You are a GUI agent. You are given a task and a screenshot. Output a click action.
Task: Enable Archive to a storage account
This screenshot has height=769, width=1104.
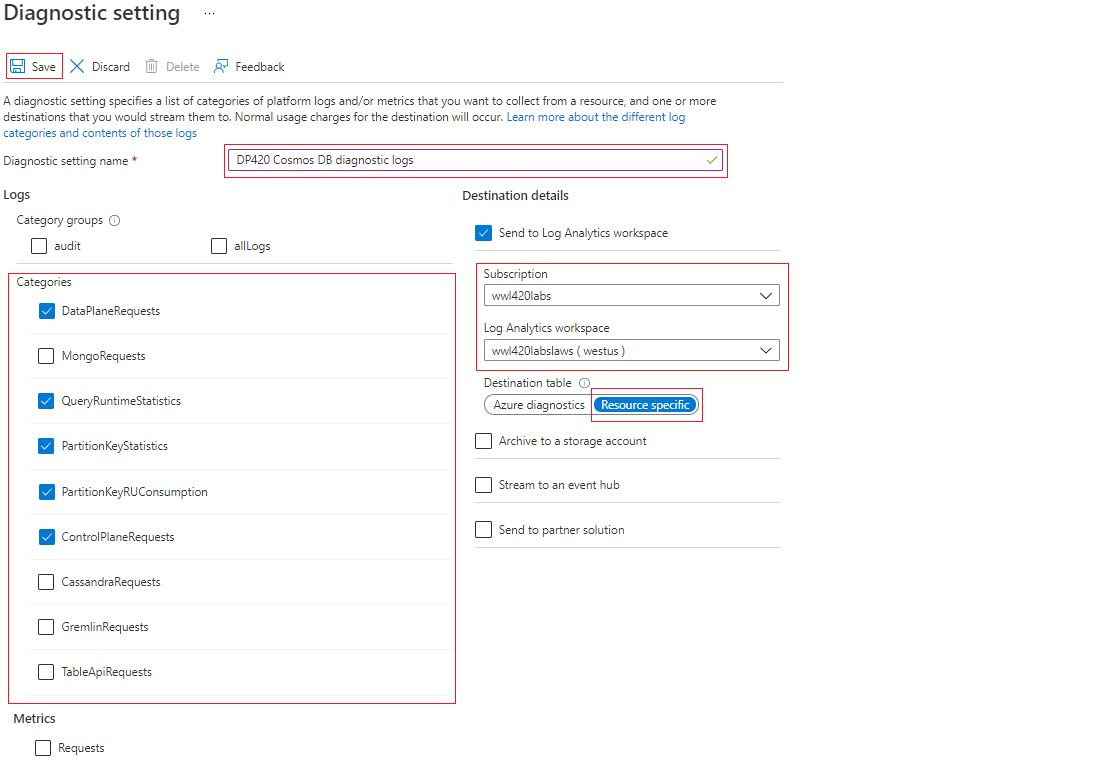[483, 440]
